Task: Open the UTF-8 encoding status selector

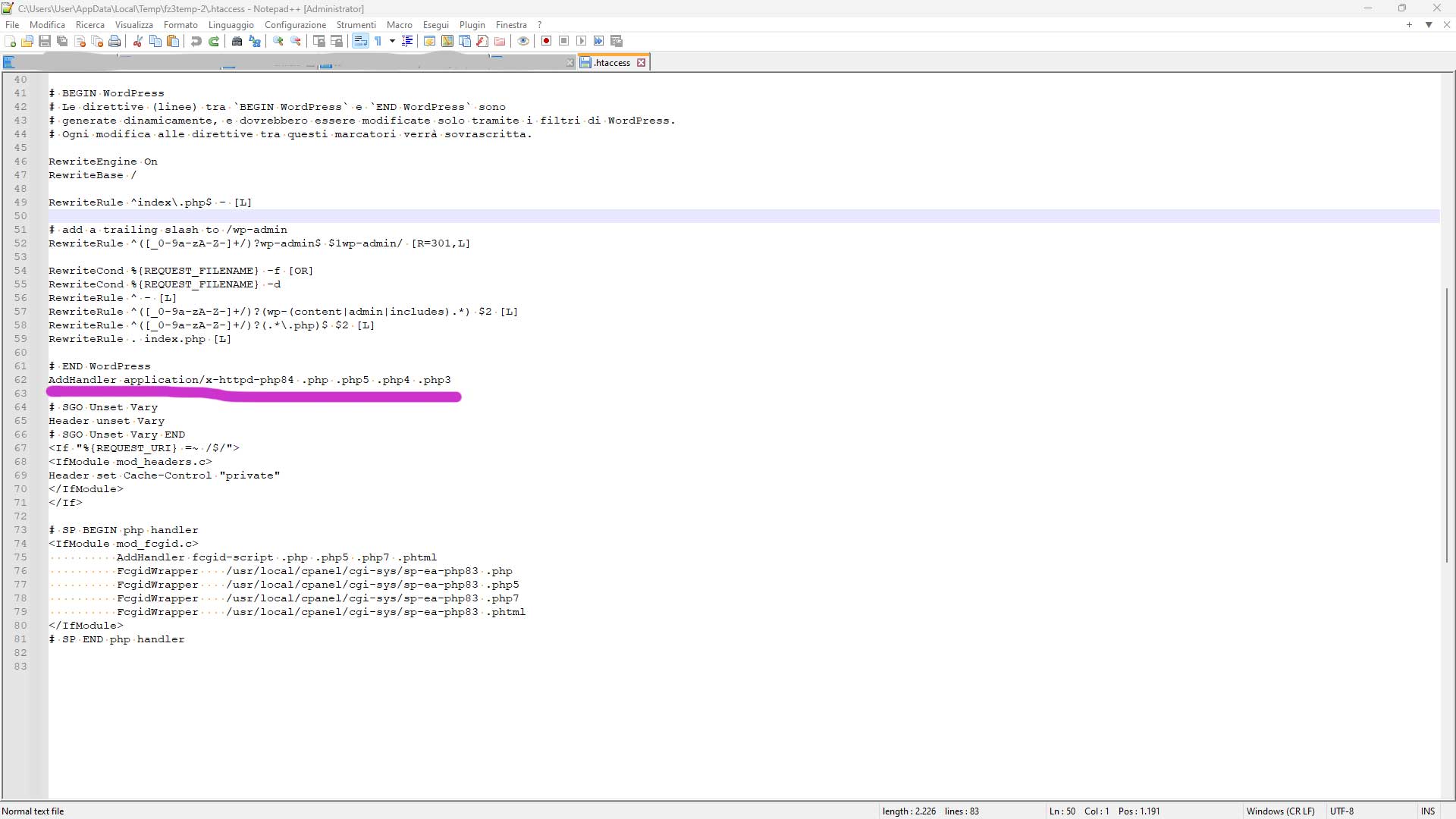Action: tap(1341, 811)
